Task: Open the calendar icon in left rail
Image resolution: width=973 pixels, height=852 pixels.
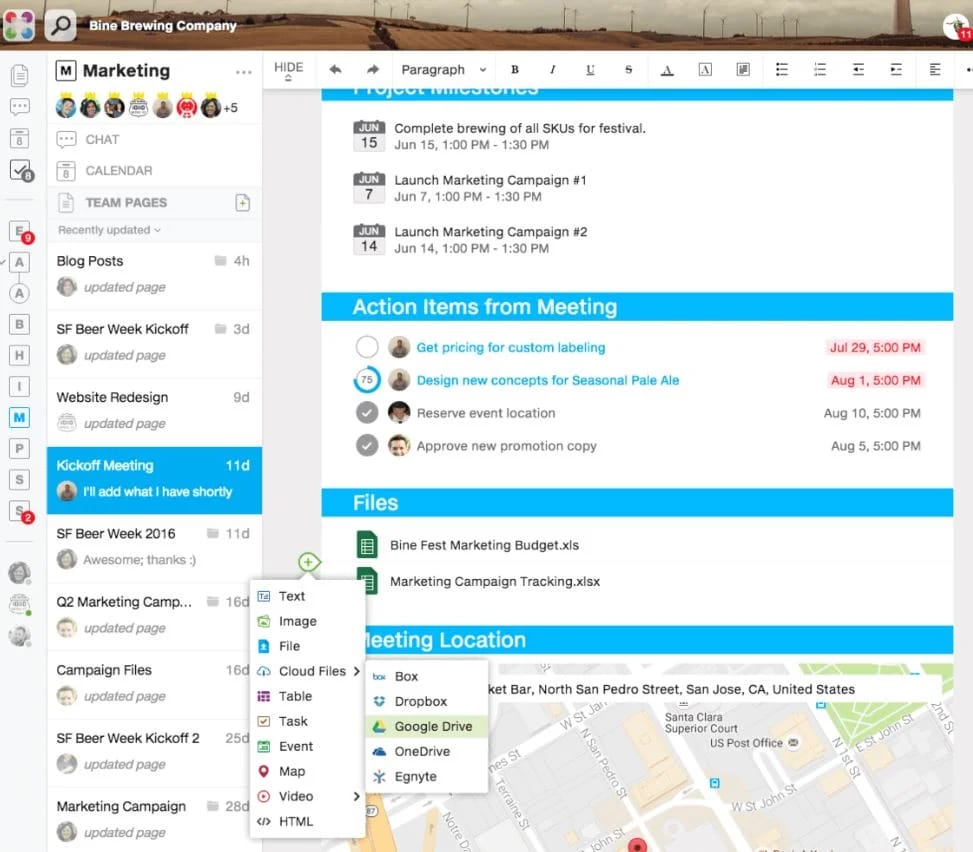Action: [x=19, y=138]
